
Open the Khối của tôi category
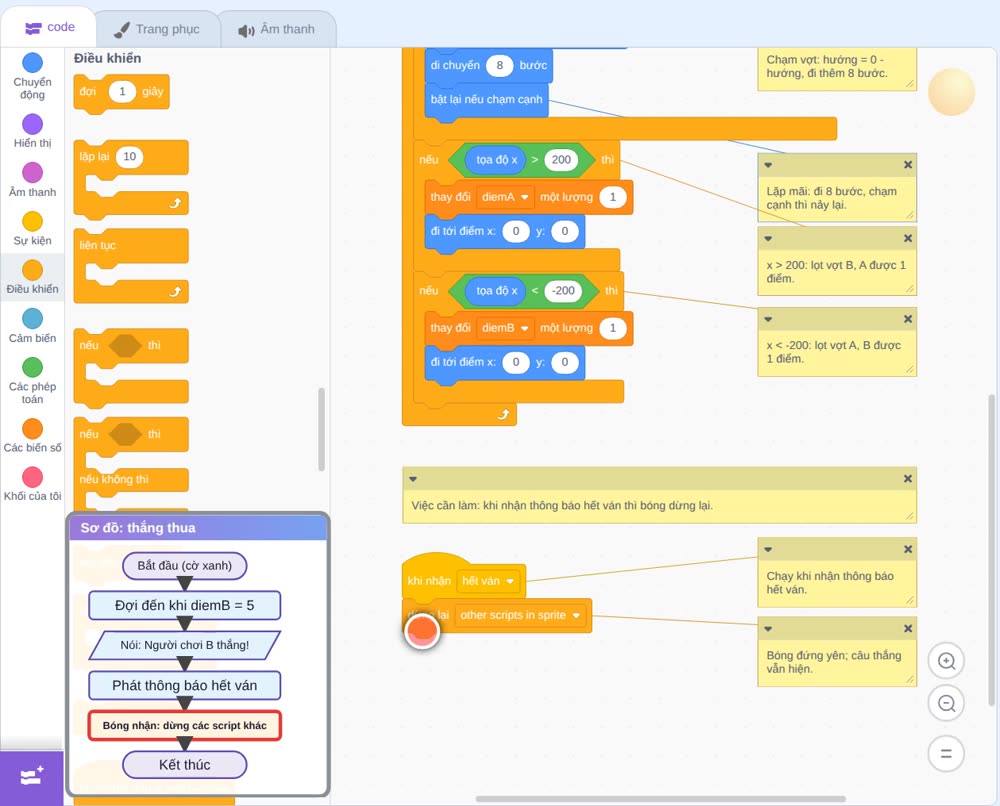coord(33,484)
